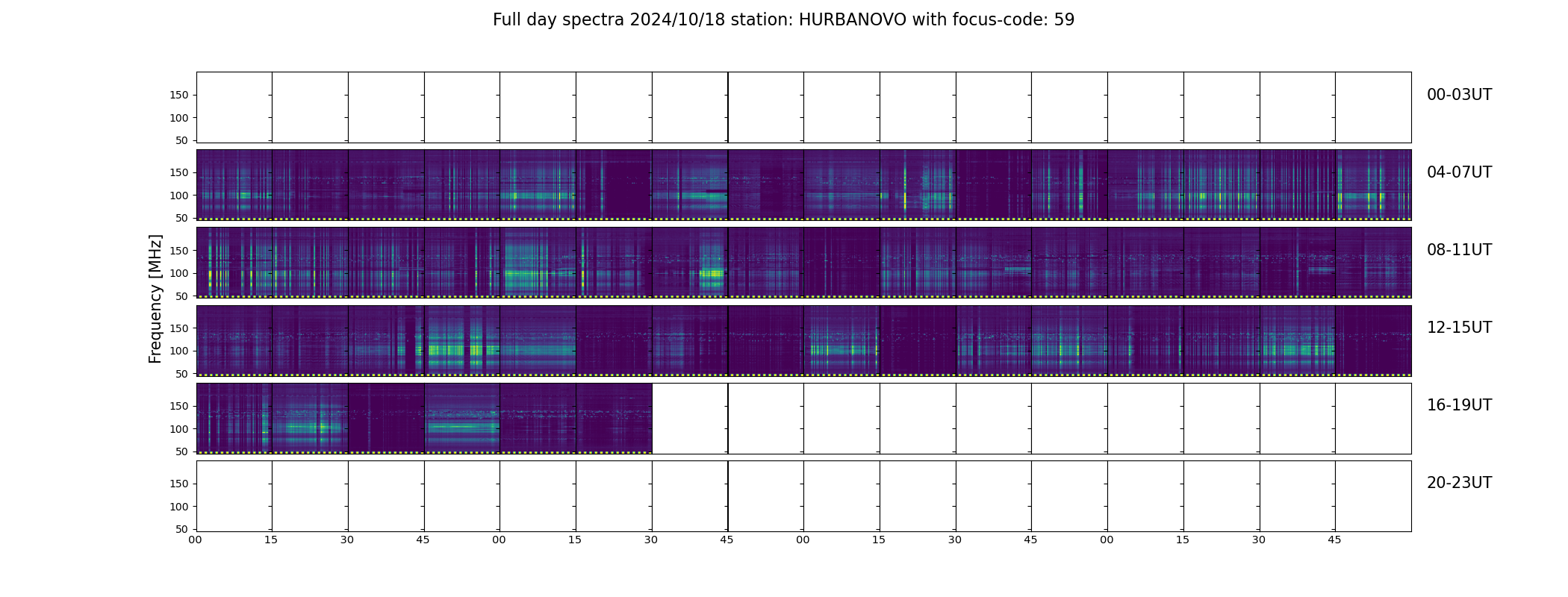Click the last '45' label on the time axis
The height and width of the screenshot is (597, 1568).
tap(1334, 540)
